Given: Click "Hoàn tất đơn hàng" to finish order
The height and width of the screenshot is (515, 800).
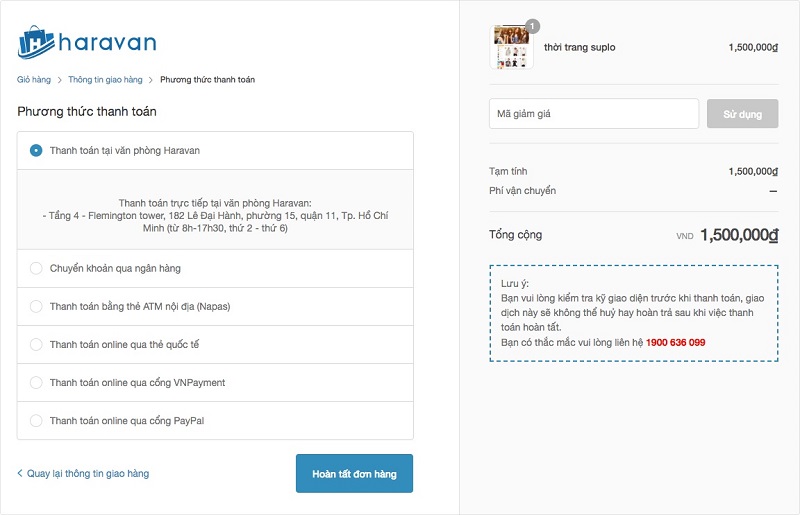Looking at the screenshot, I should point(354,473).
